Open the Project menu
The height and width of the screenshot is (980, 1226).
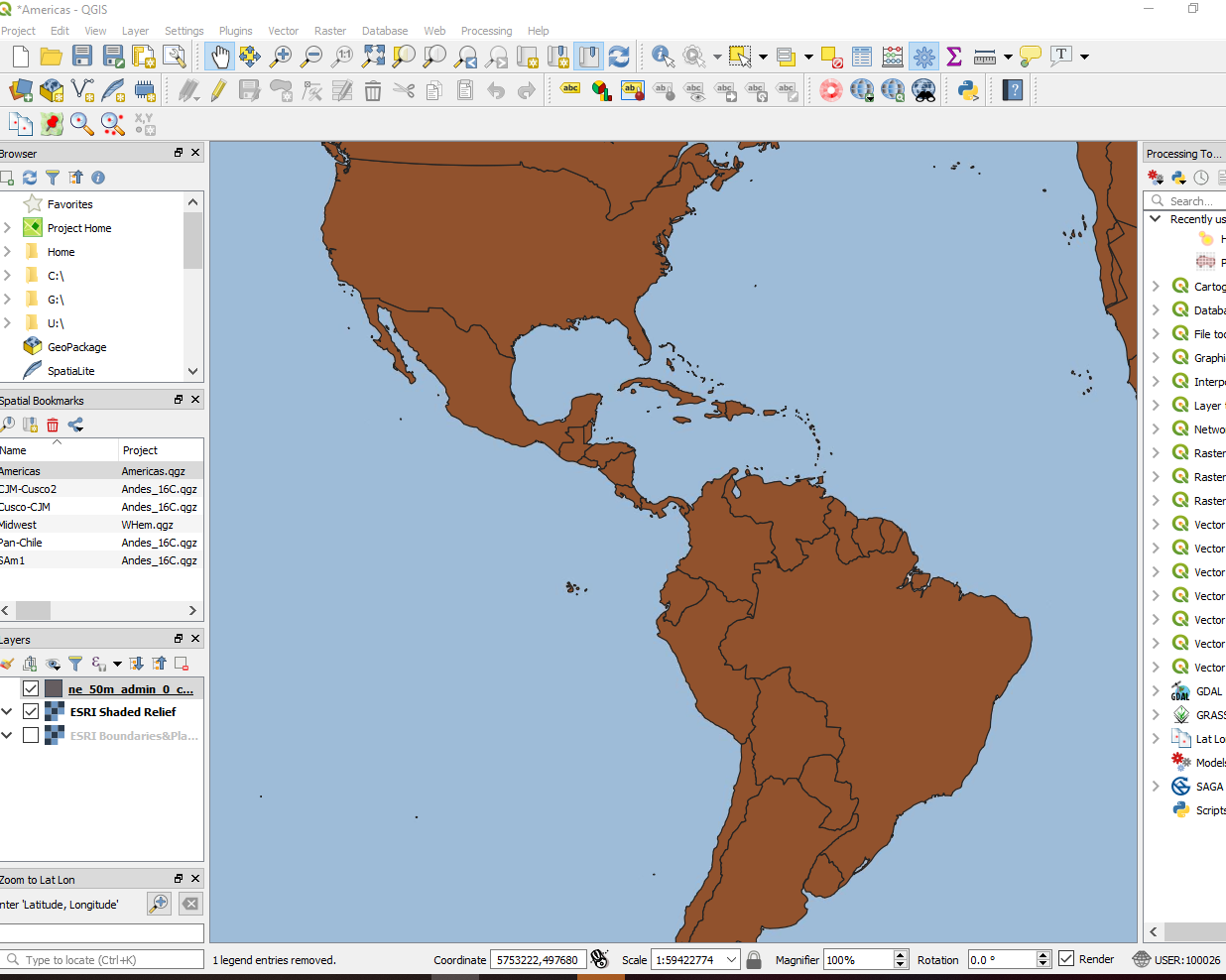coord(18,31)
